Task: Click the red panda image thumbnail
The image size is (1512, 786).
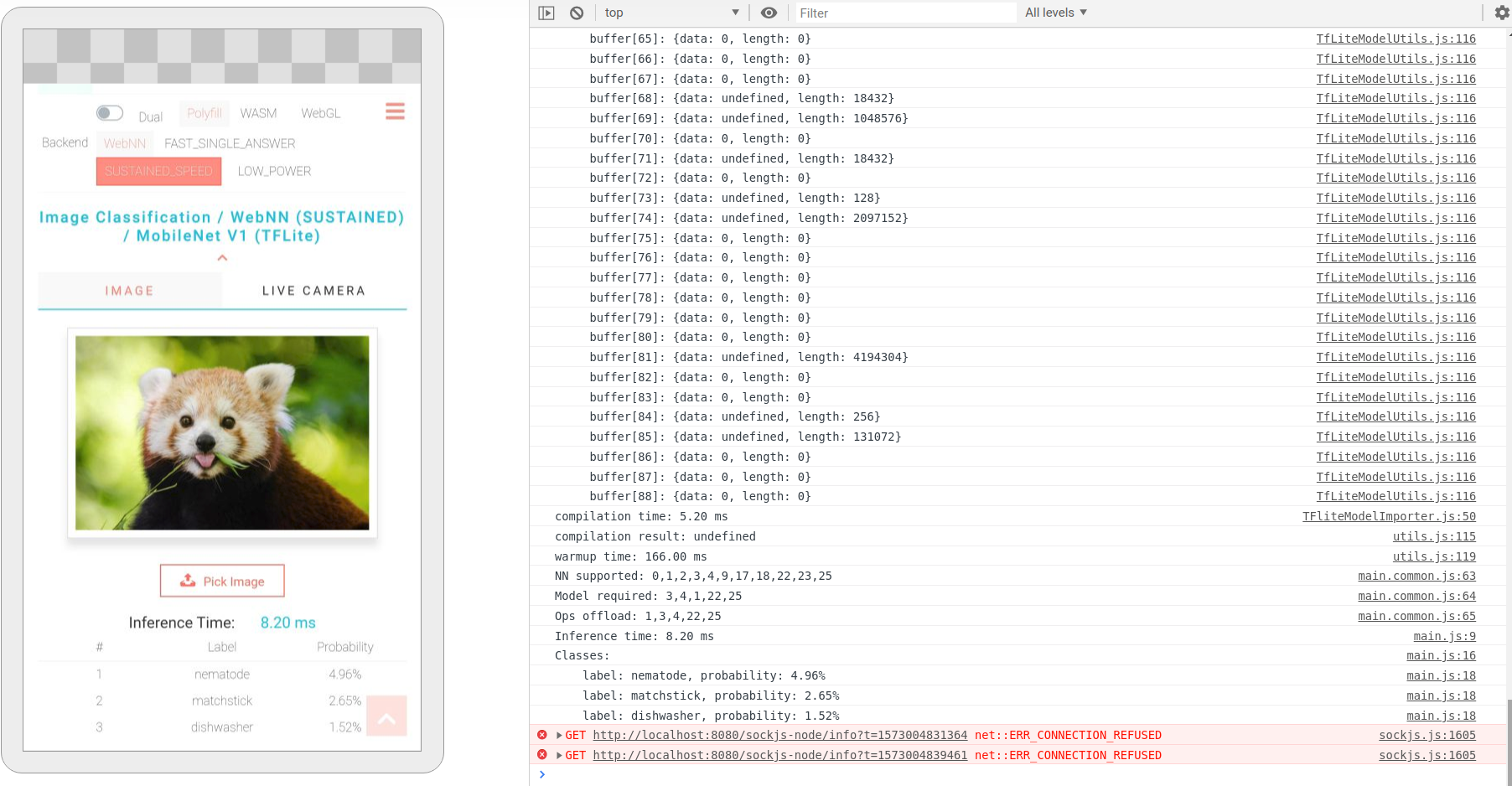Action: (221, 432)
